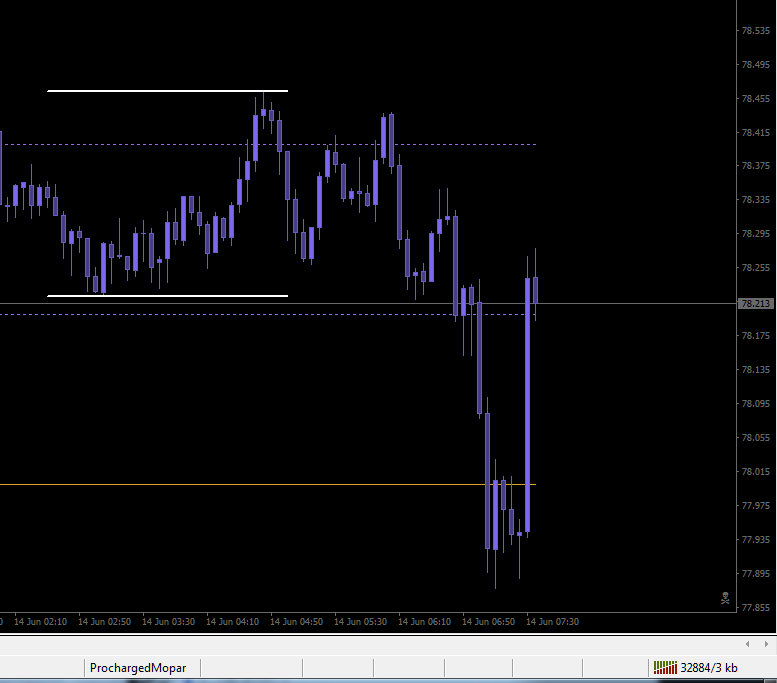Click the 78.135 price scale label

[756, 370]
